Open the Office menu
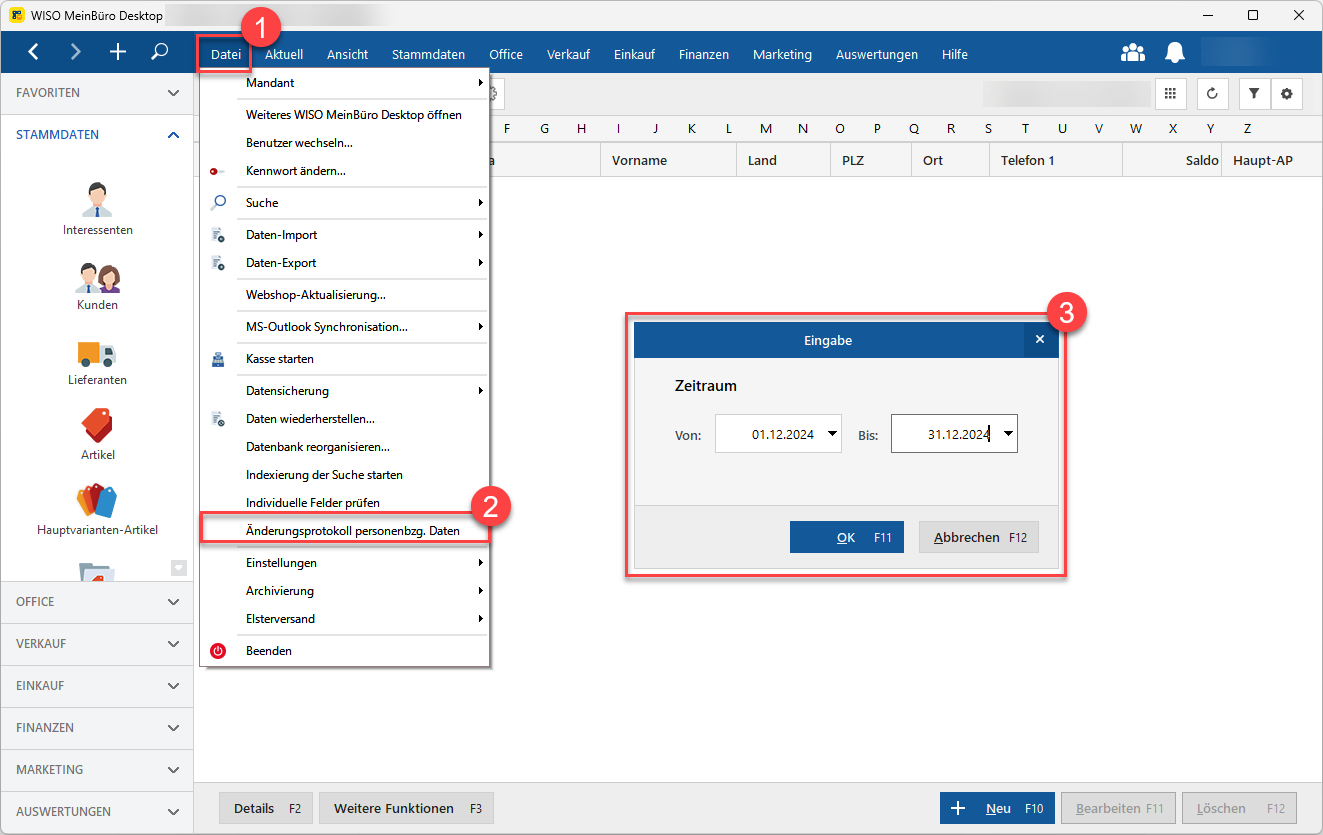This screenshot has width=1323, height=835. [x=506, y=54]
